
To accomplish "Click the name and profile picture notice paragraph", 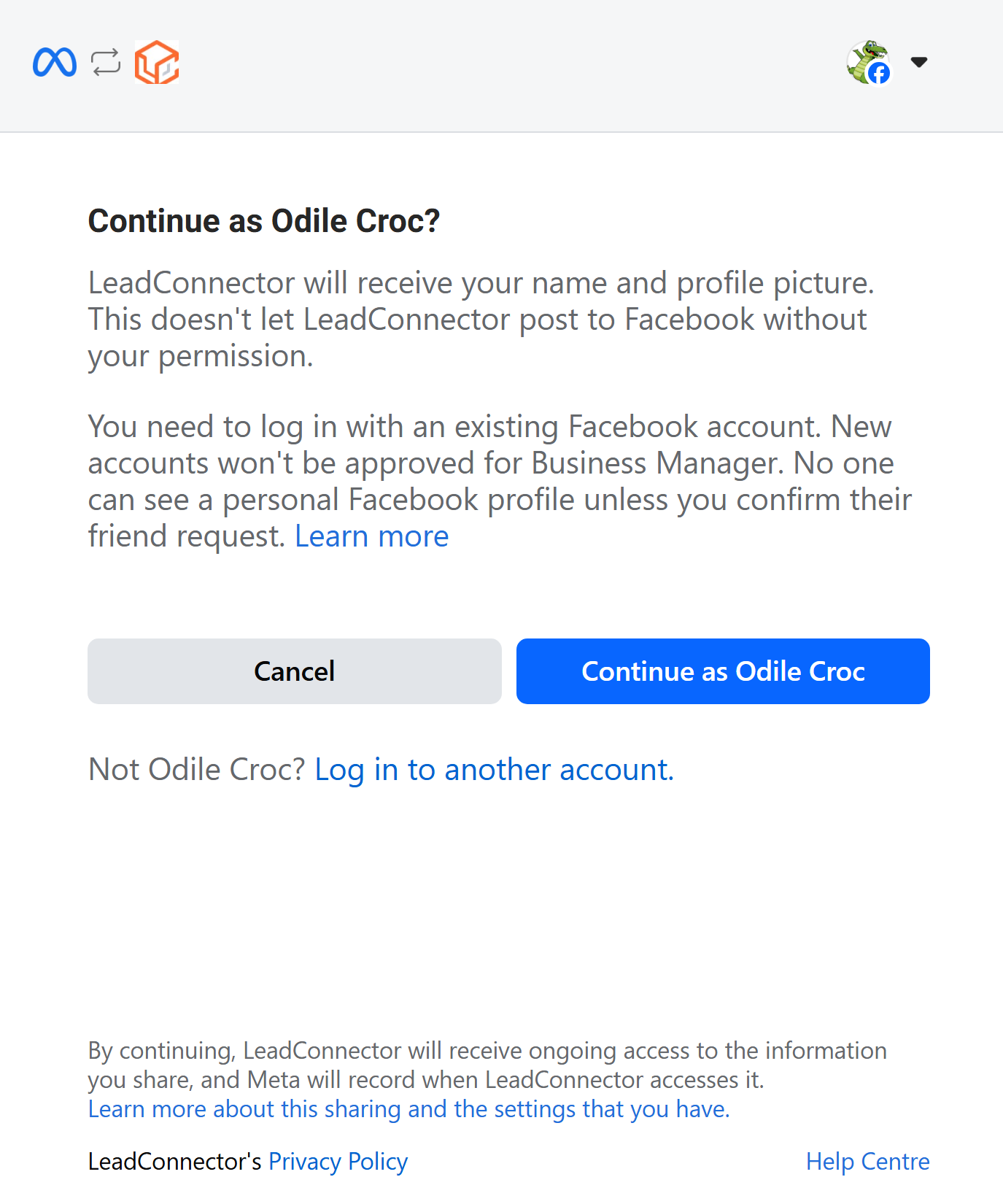I will pos(480,320).
